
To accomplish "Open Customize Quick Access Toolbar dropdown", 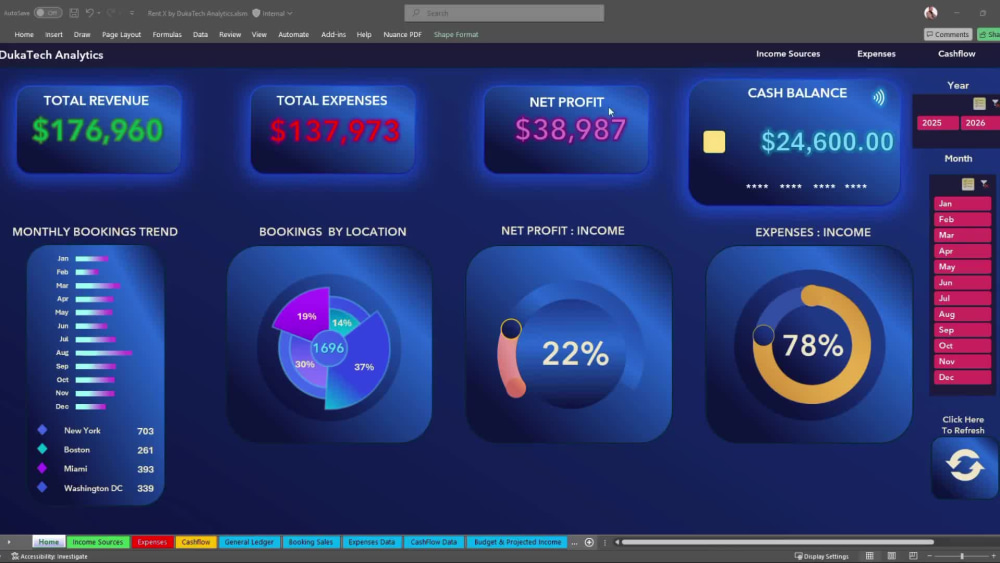I will 132,13.
